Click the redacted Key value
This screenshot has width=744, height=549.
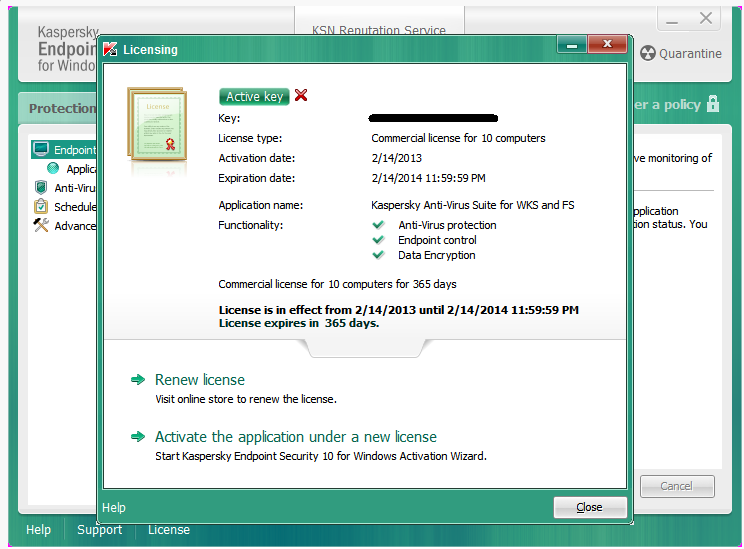tap(433, 118)
